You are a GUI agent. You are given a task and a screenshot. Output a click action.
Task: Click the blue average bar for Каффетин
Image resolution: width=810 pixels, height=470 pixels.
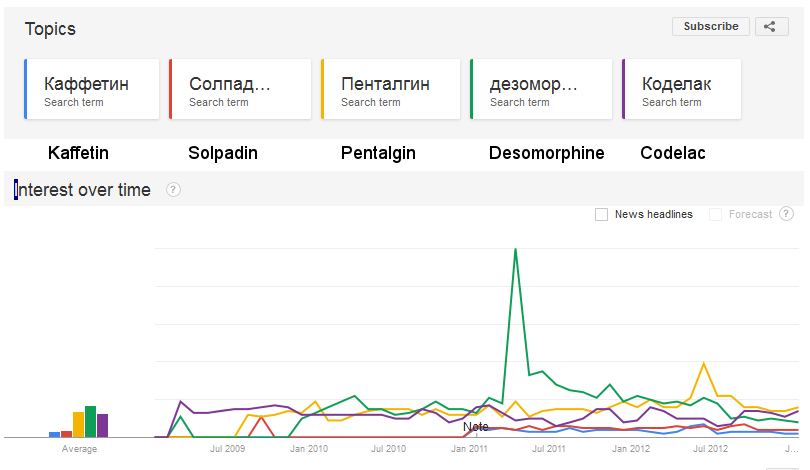coord(55,434)
